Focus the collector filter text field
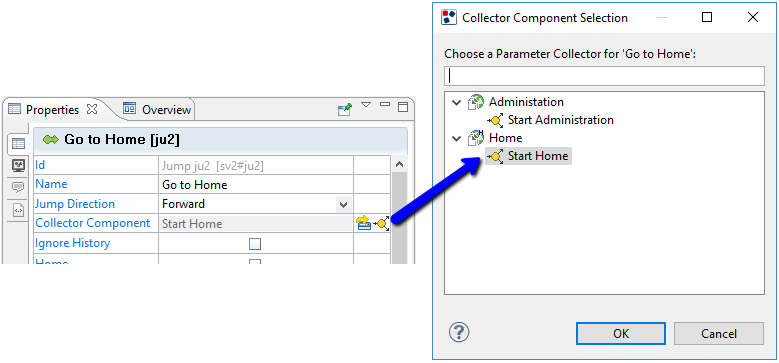 tap(604, 76)
